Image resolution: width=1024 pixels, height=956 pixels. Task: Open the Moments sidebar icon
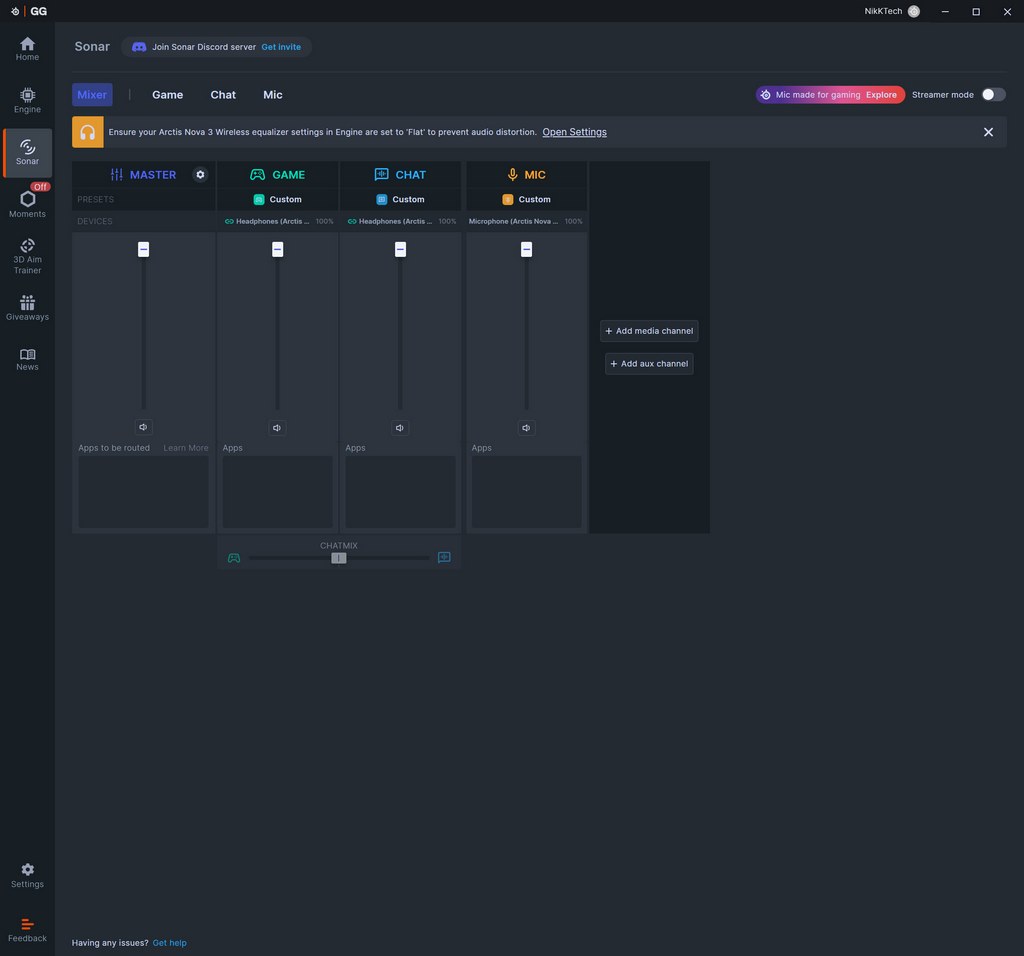(27, 203)
